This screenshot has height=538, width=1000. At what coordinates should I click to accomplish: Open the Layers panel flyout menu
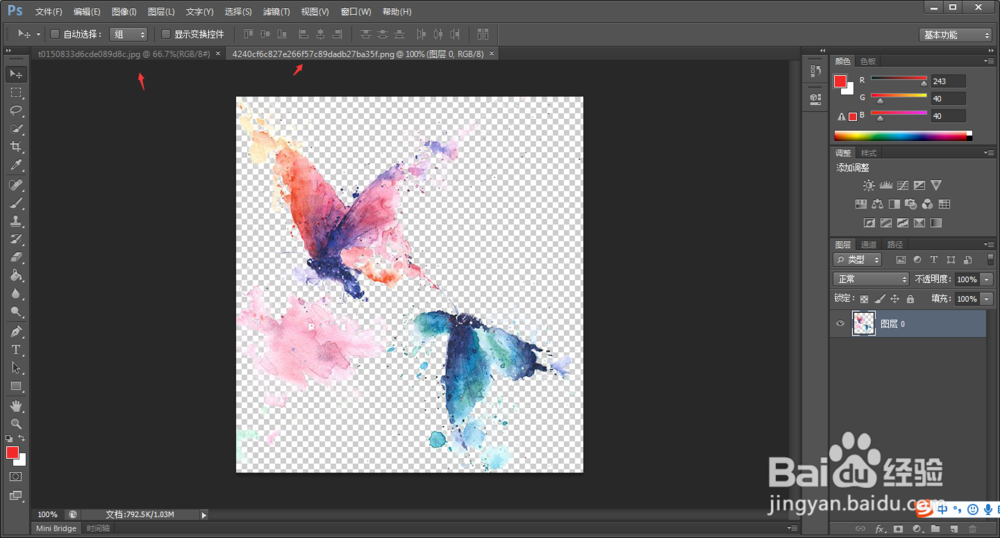tap(989, 244)
